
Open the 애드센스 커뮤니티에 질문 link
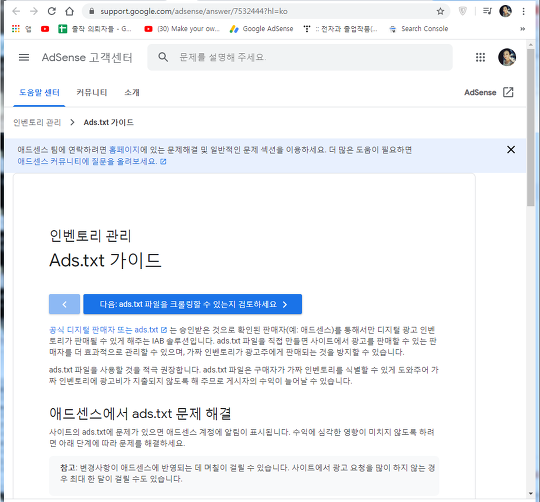click(x=92, y=161)
